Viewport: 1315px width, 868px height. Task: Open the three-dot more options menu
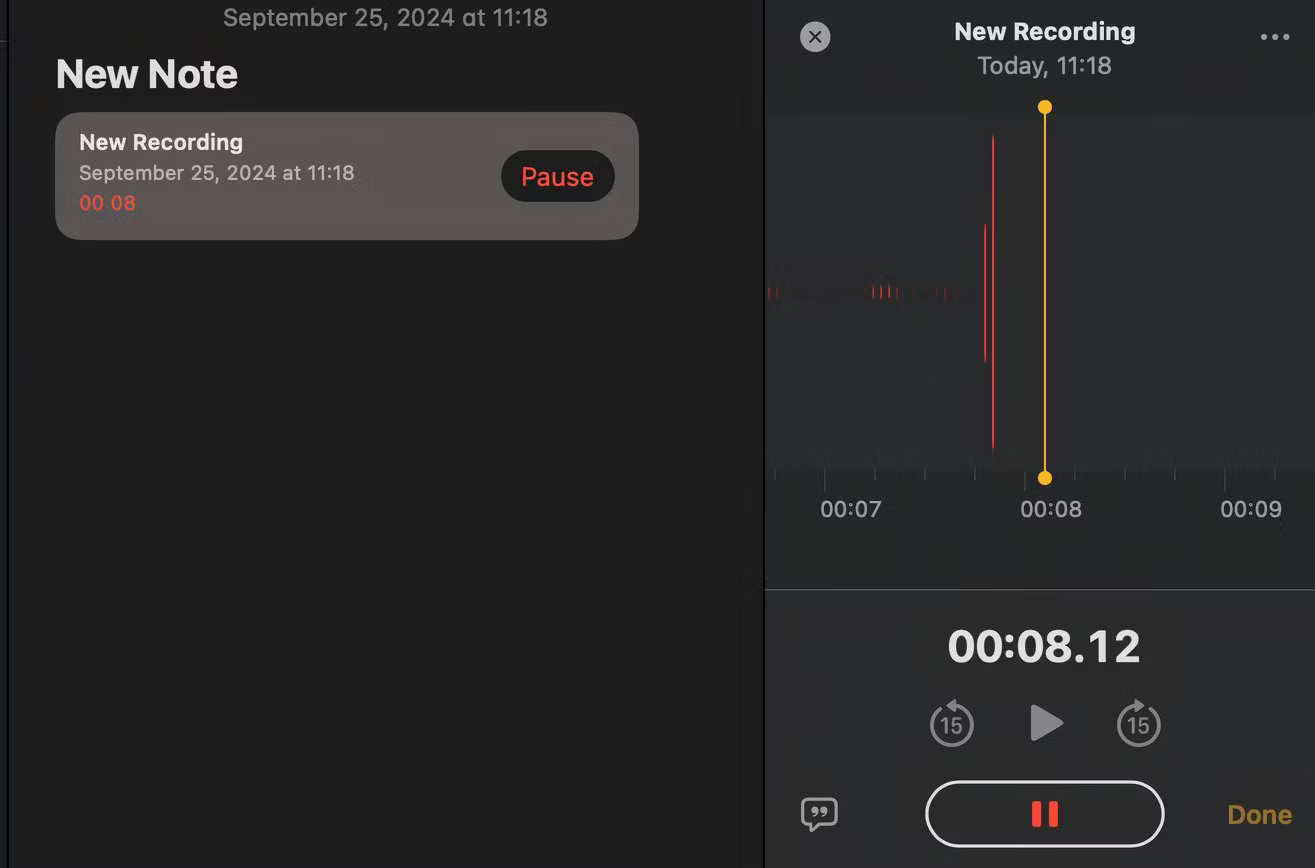(x=1274, y=37)
